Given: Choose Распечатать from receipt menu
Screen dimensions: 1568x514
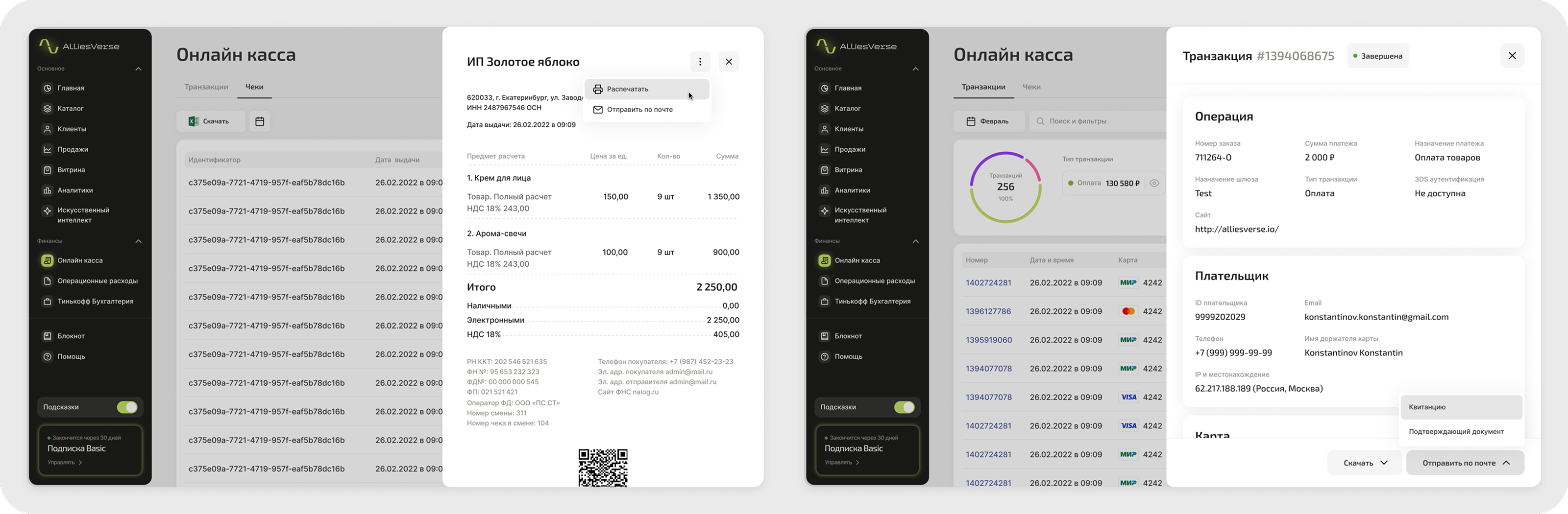Looking at the screenshot, I should tap(647, 89).
